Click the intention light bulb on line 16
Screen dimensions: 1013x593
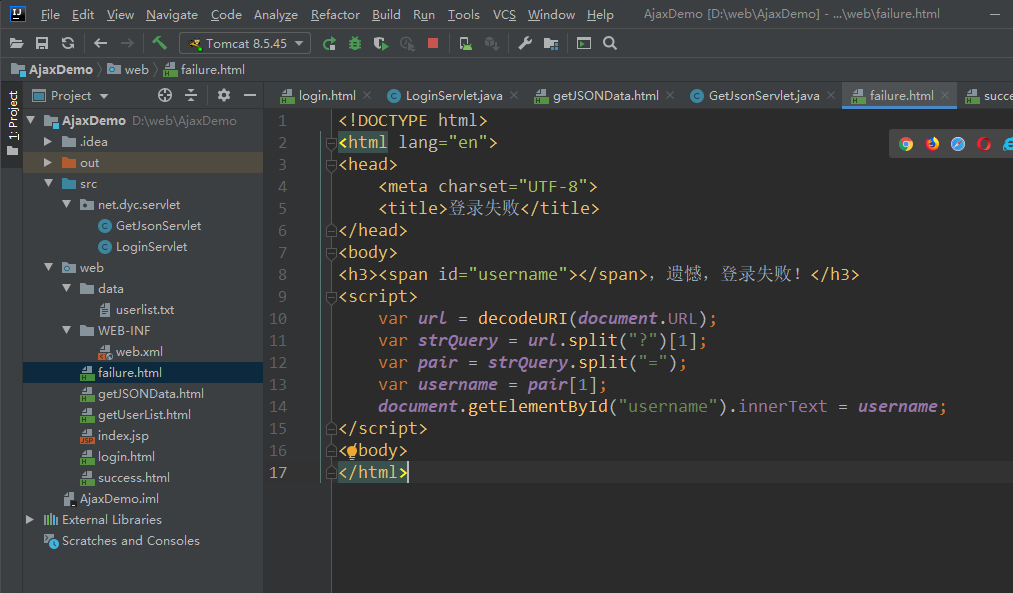[x=351, y=451]
